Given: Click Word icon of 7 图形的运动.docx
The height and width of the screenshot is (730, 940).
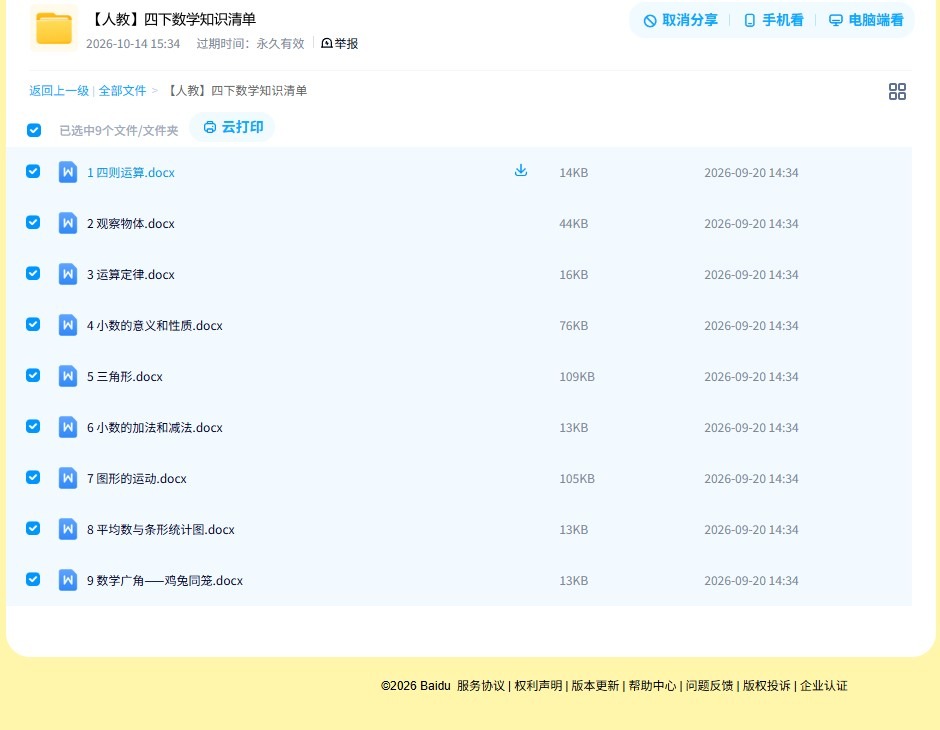Looking at the screenshot, I should pos(68,478).
